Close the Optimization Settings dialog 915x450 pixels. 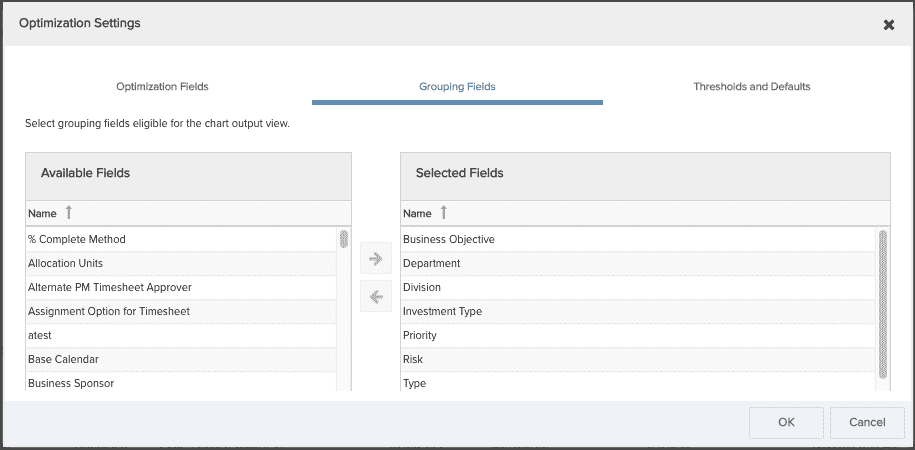pos(888,25)
